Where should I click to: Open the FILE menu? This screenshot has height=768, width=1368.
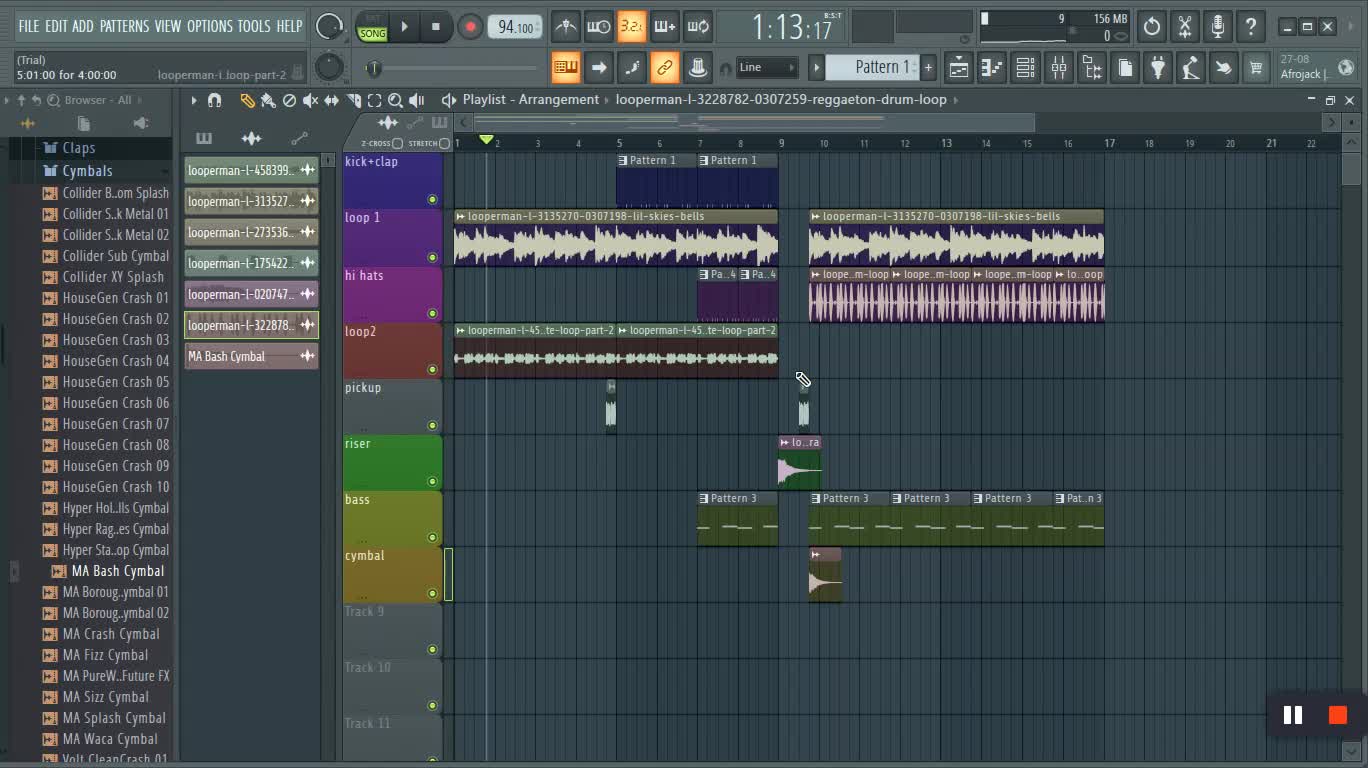(x=28, y=26)
